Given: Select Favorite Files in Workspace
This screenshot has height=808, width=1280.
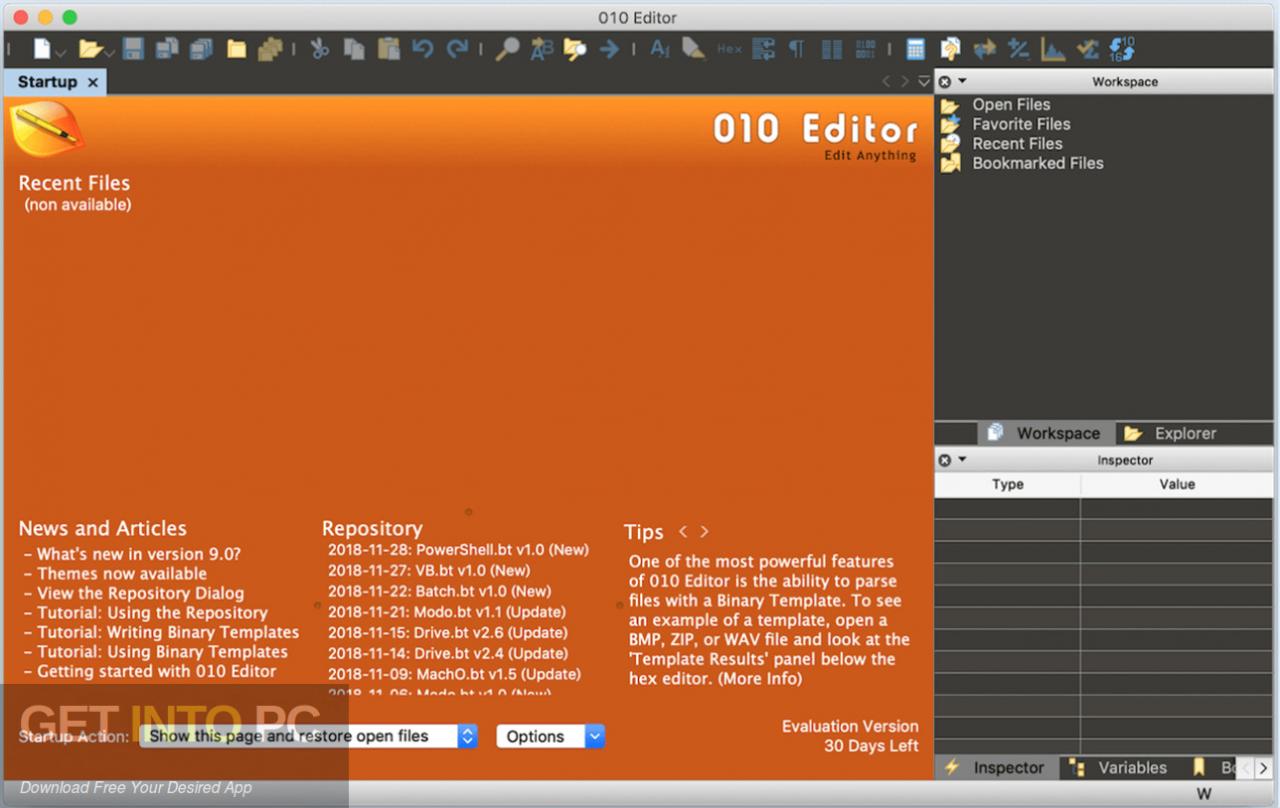Looking at the screenshot, I should pyautogui.click(x=1021, y=124).
